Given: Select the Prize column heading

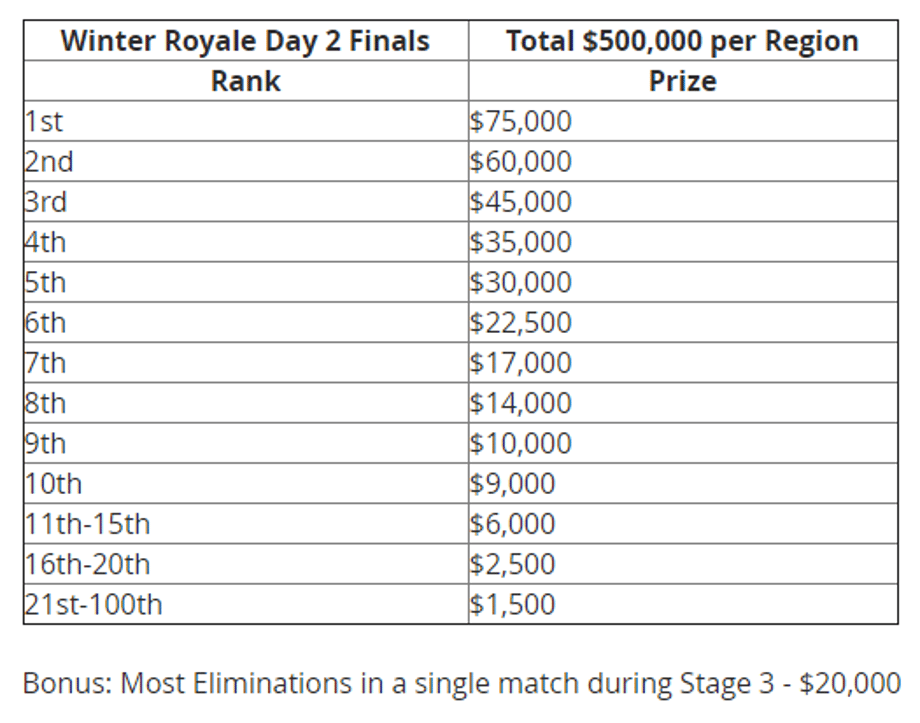Looking at the screenshot, I should 682,81.
